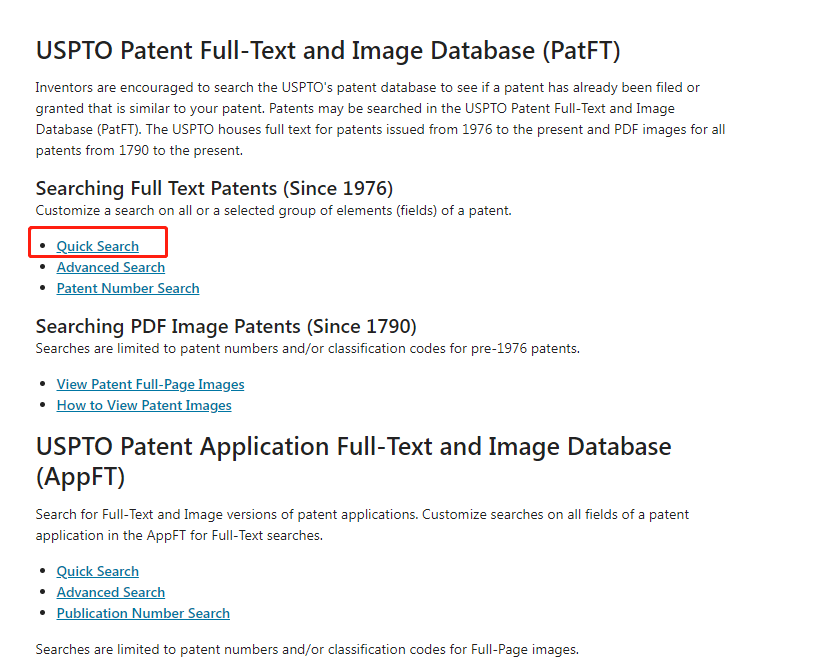
Task: Open Advanced Search under Full Text Patents
Action: coord(110,267)
